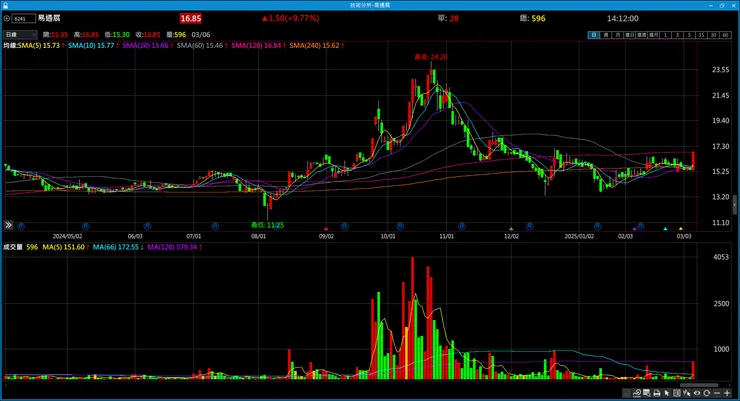Select the adjusted monthly (還月) timeframe

(x=653, y=35)
